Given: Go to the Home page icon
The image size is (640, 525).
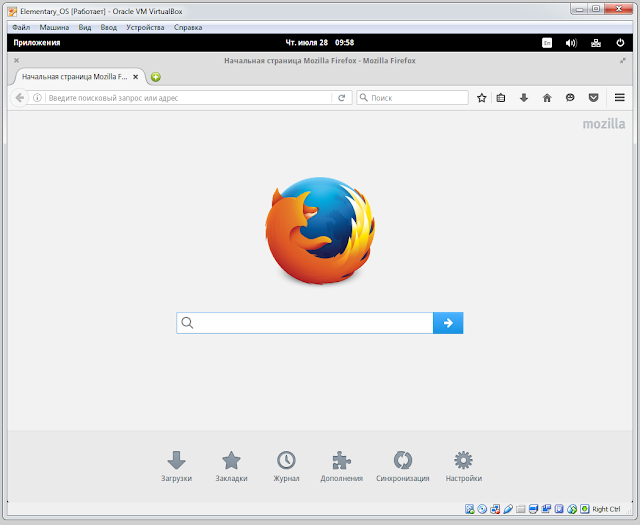Looking at the screenshot, I should coord(547,98).
